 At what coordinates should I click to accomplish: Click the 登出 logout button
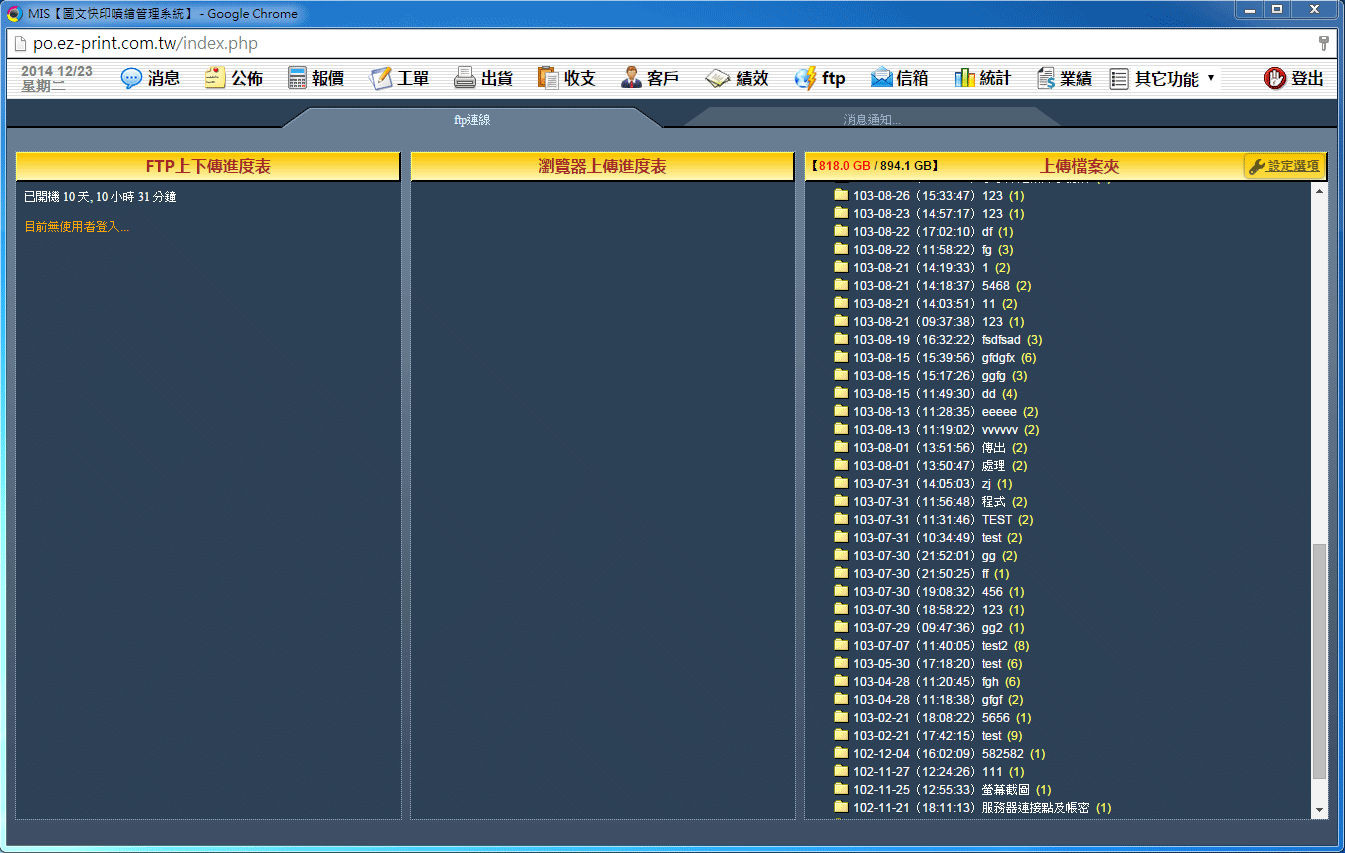[x=1294, y=79]
